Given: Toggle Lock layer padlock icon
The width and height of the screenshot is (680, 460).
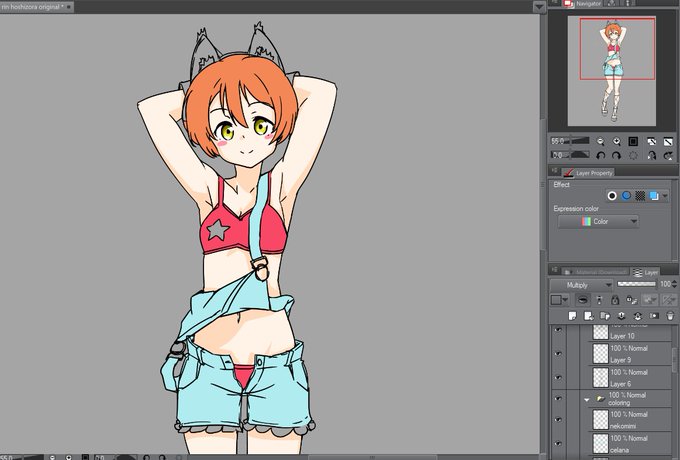Looking at the screenshot, I should pyautogui.click(x=615, y=300).
